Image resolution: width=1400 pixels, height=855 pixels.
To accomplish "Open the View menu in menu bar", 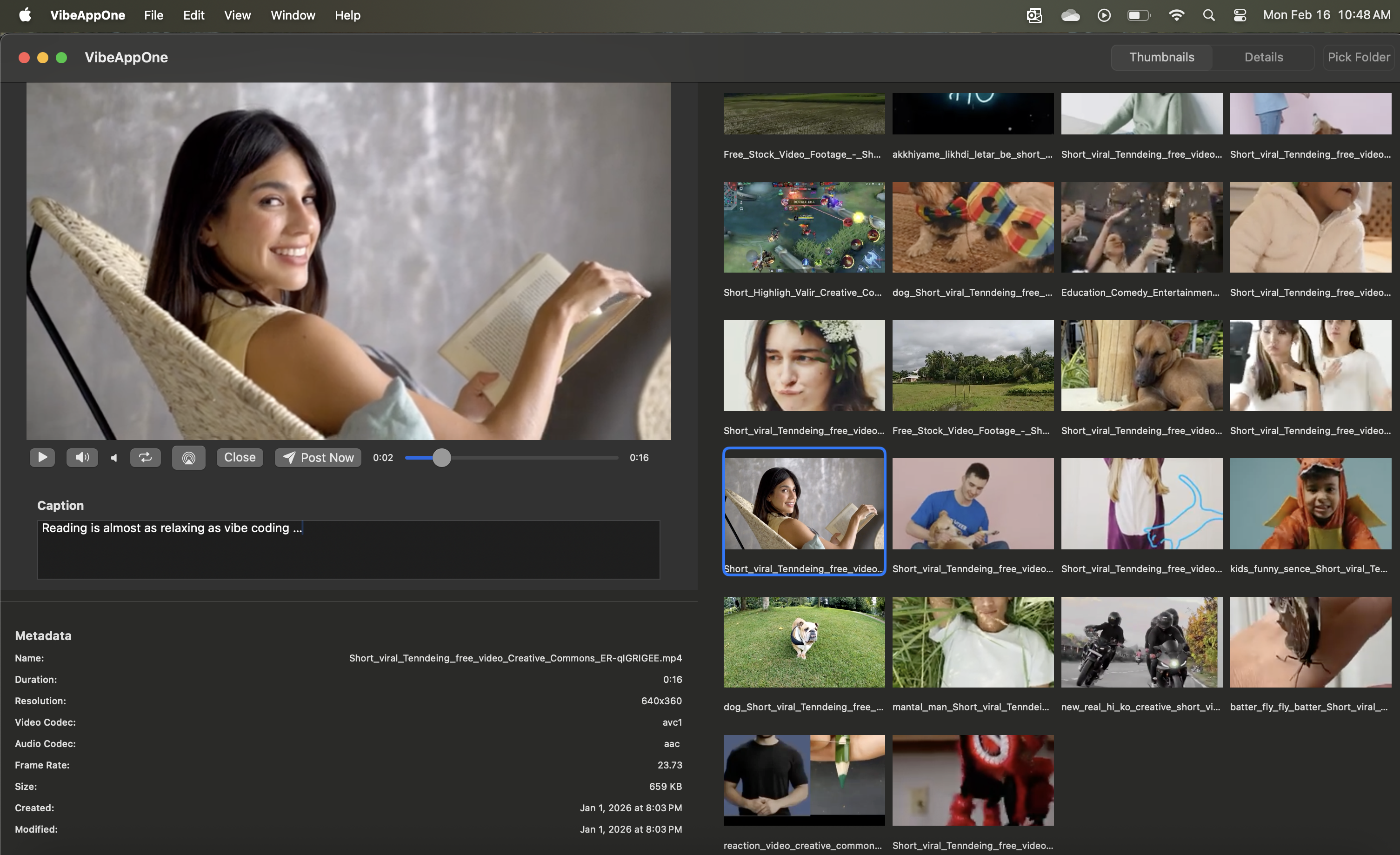I will click(237, 15).
